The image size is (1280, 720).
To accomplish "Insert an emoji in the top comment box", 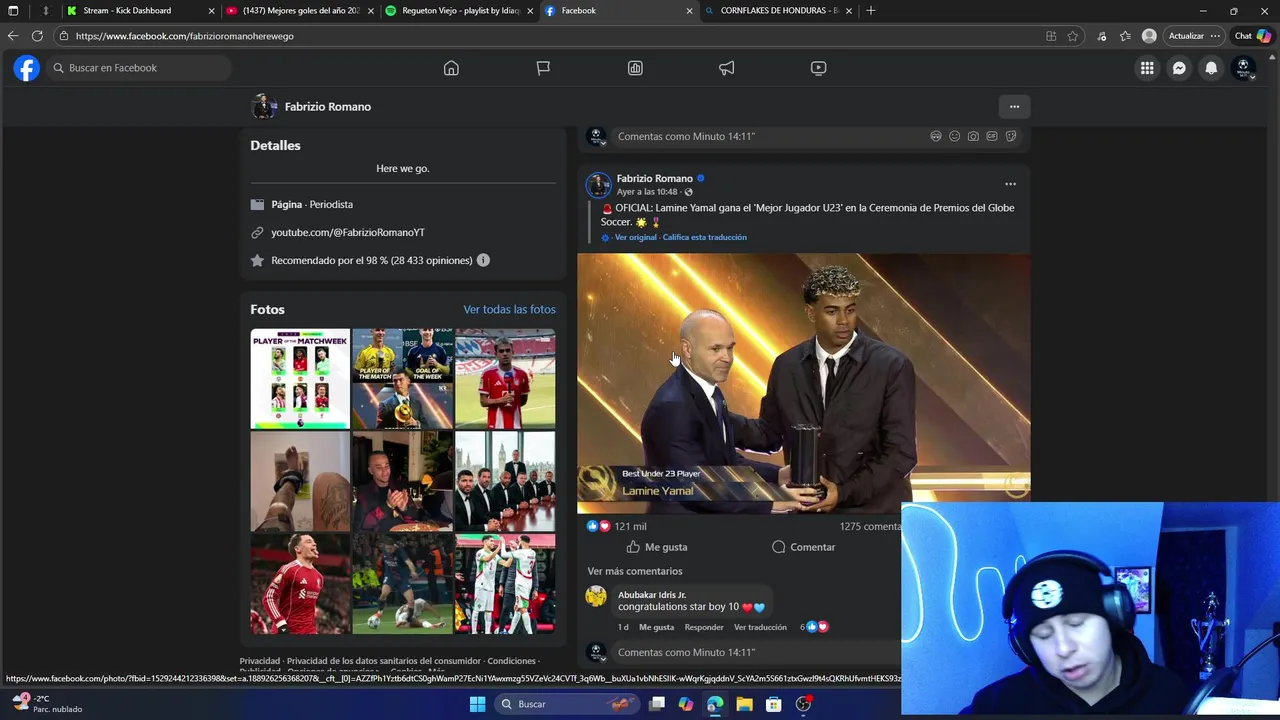I will (x=954, y=136).
